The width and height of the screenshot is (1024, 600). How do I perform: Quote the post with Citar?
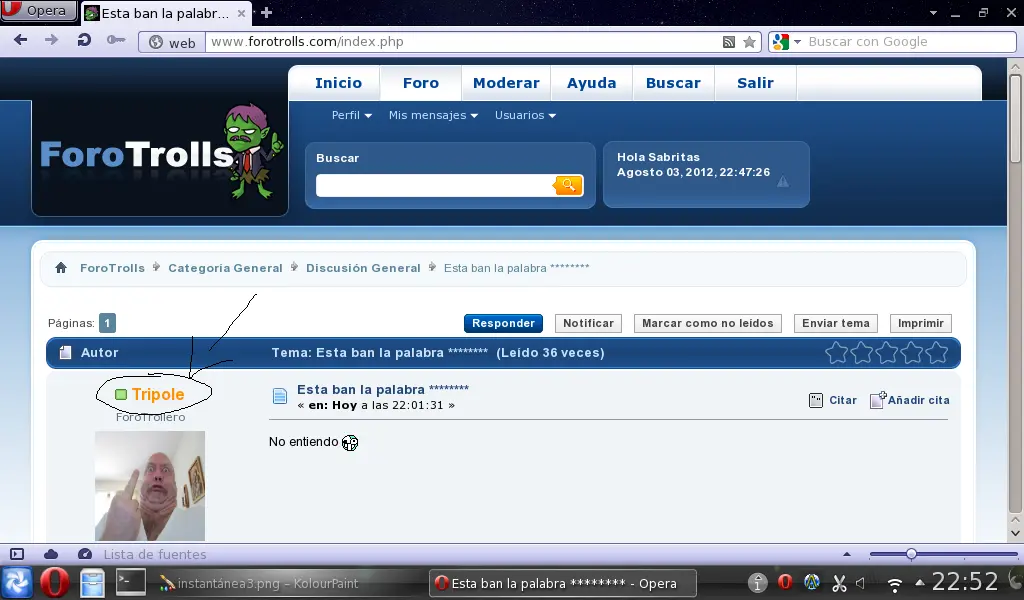pyautogui.click(x=833, y=400)
